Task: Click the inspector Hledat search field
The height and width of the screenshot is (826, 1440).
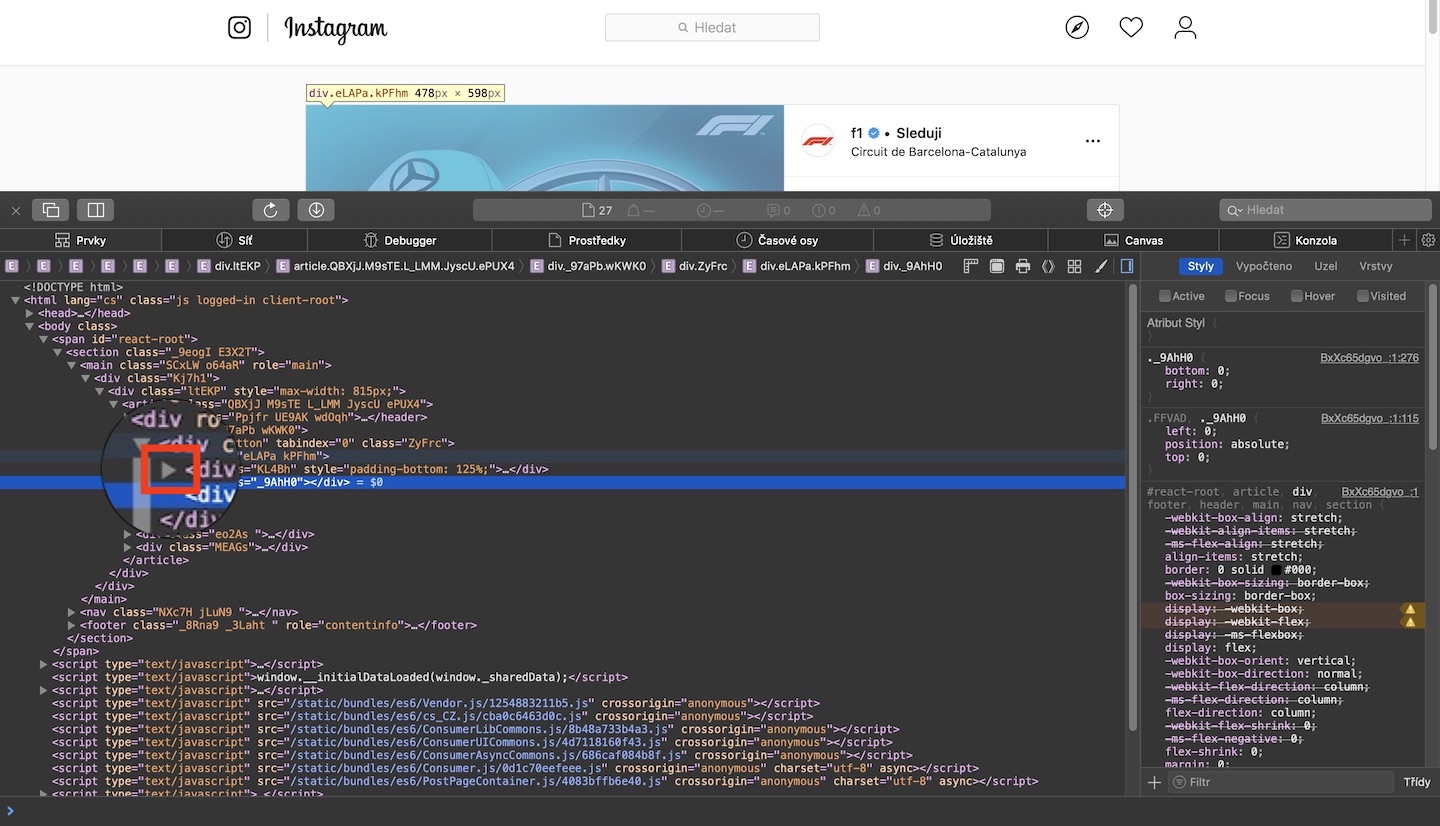Action: coord(1324,210)
